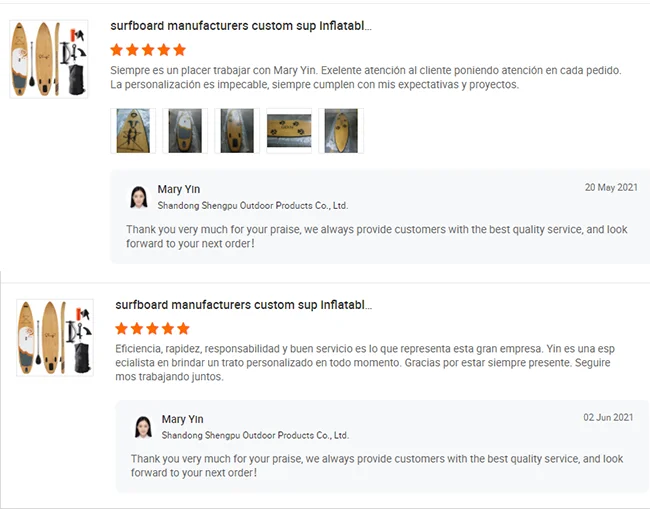The width and height of the screenshot is (650, 509).
Task: Open the second review photo thumbnail
Action: [x=185, y=131]
